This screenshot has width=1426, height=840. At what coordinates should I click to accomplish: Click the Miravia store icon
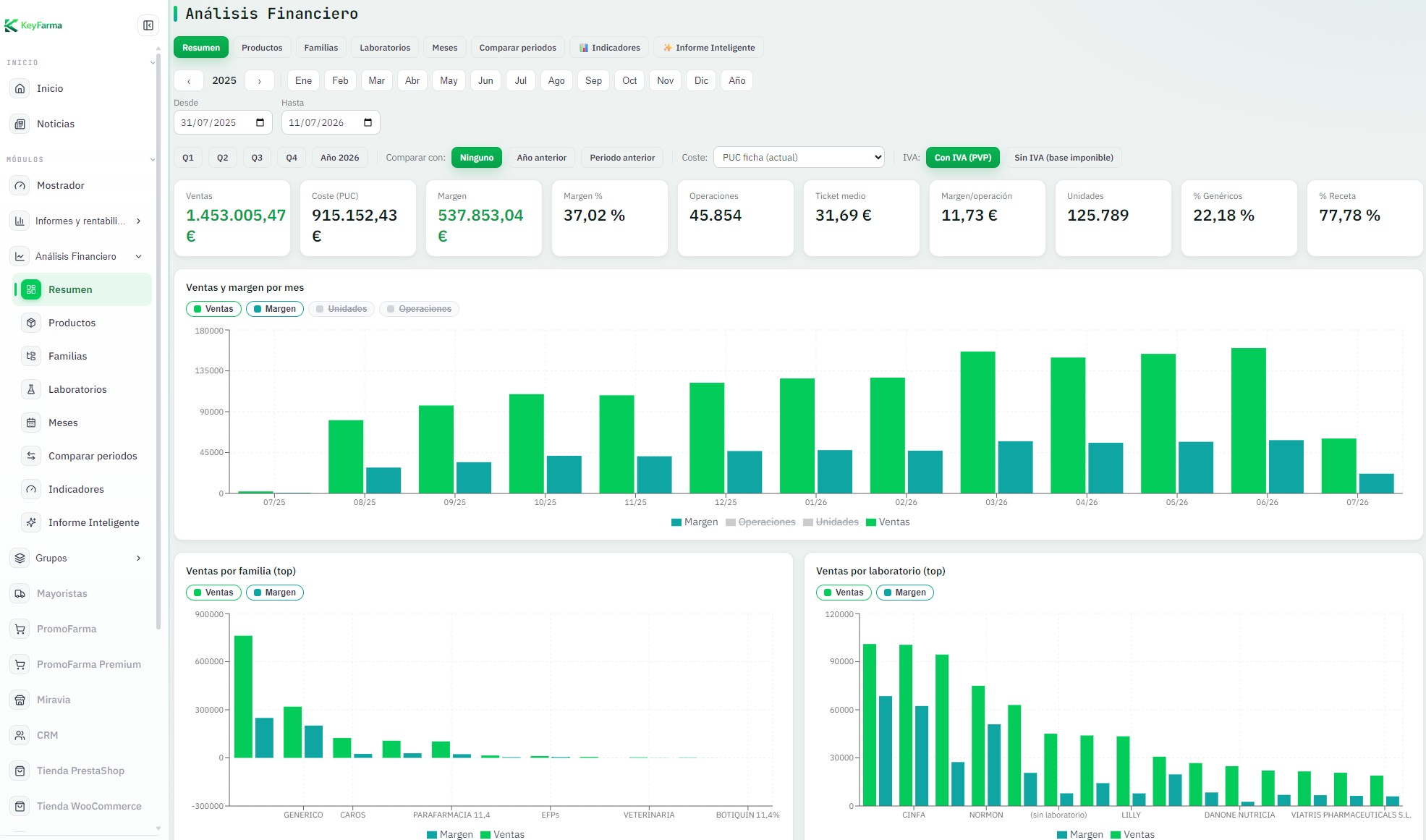click(20, 700)
